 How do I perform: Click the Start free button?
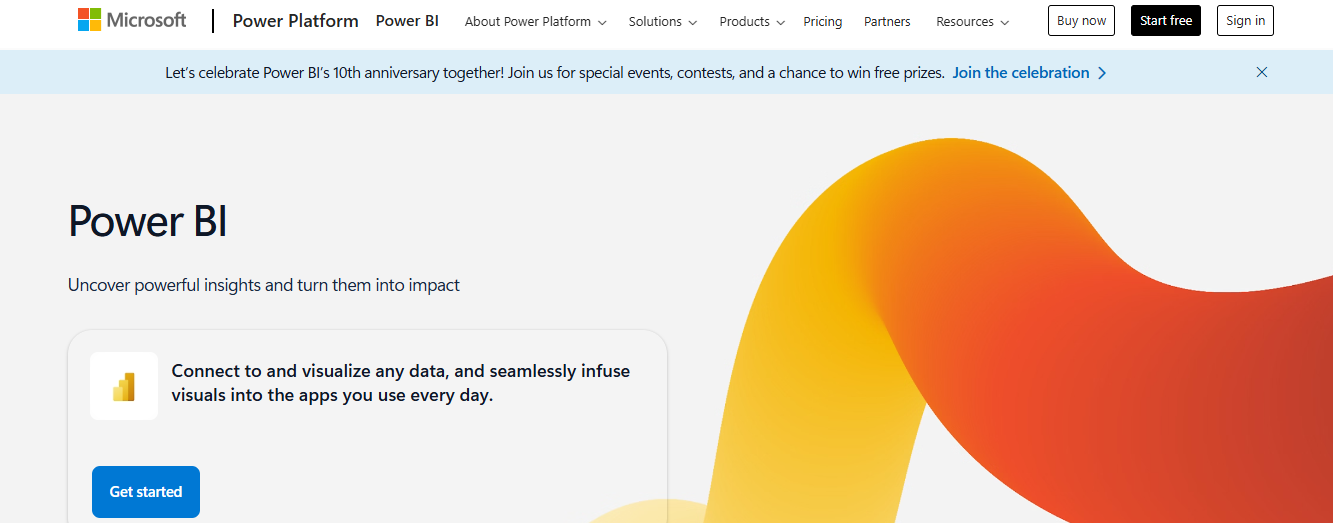point(1166,21)
